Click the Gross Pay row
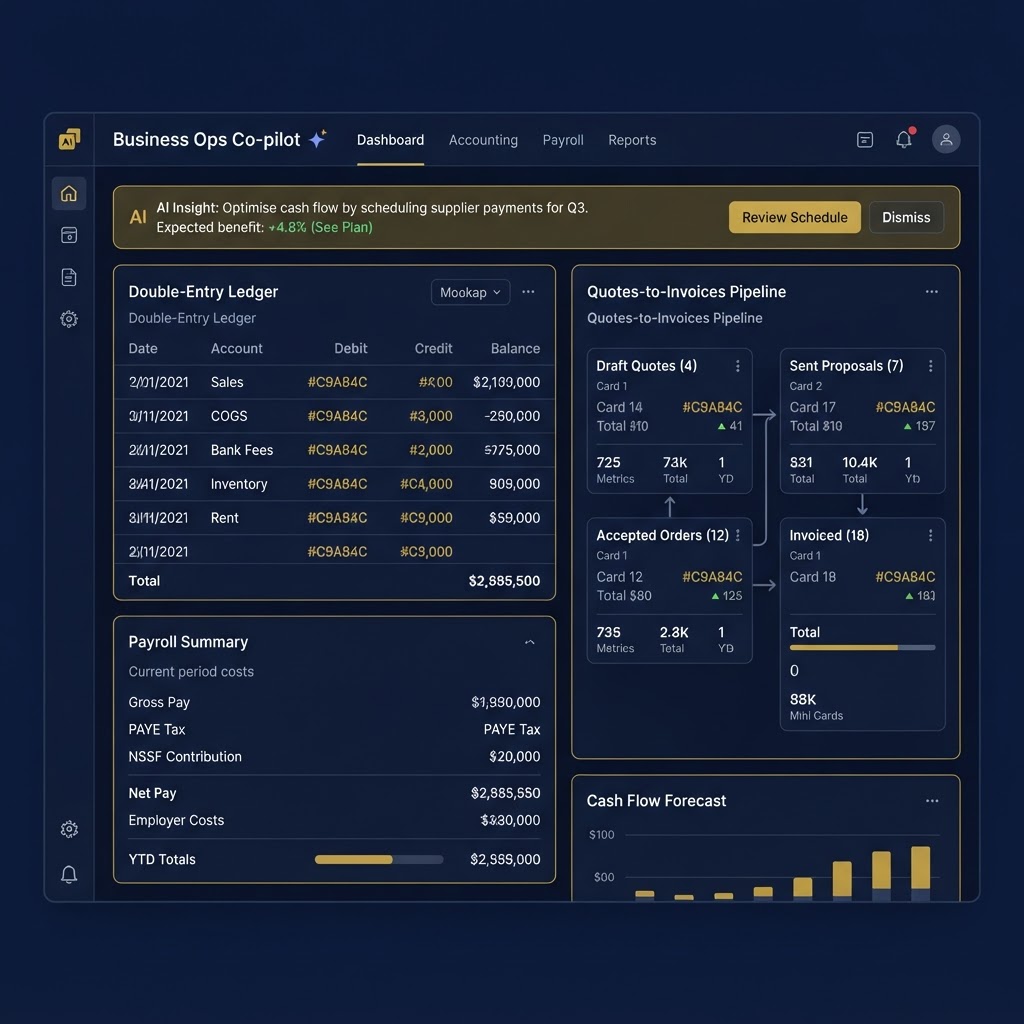 [x=334, y=703]
